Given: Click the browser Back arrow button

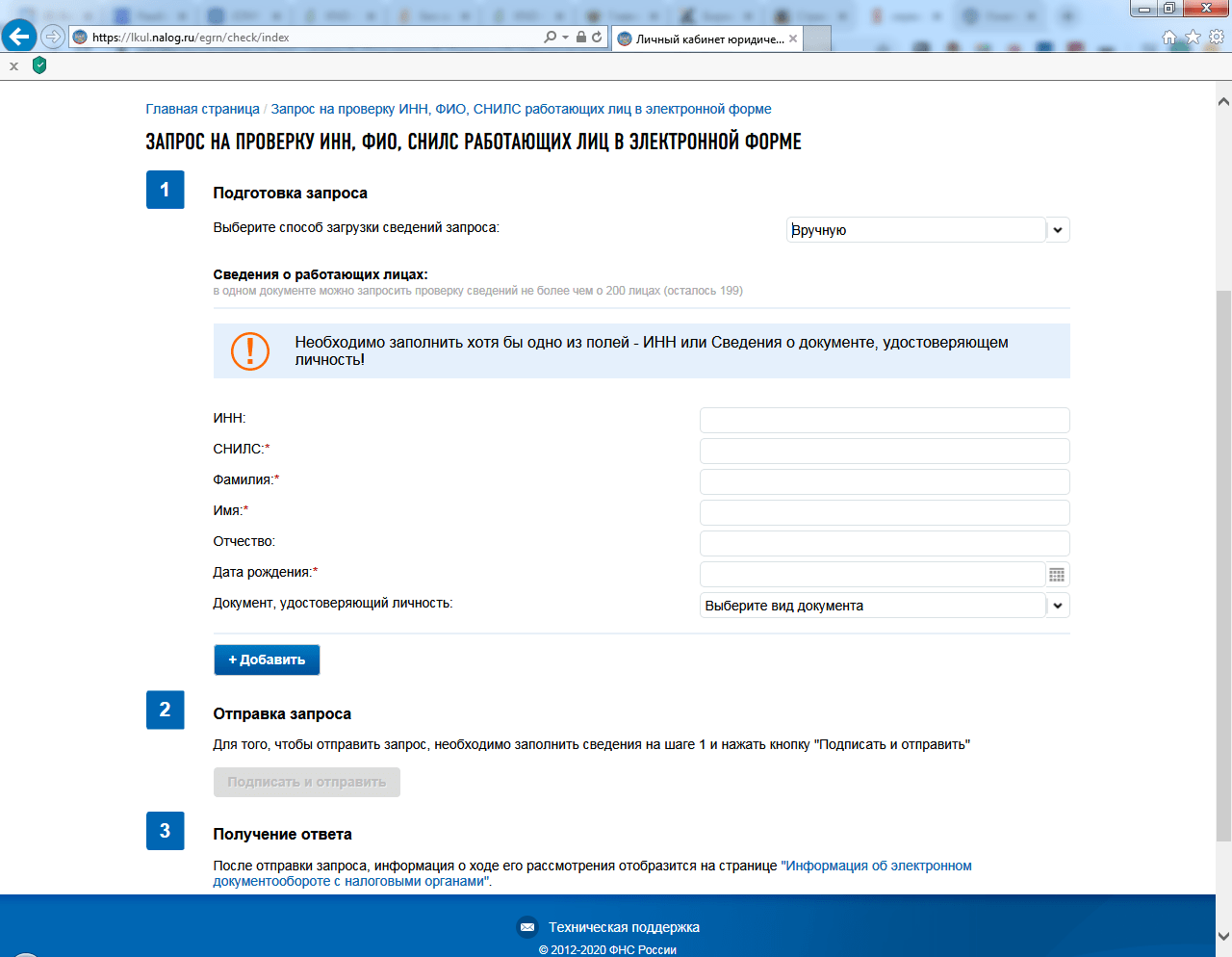Looking at the screenshot, I should pos(19,37).
